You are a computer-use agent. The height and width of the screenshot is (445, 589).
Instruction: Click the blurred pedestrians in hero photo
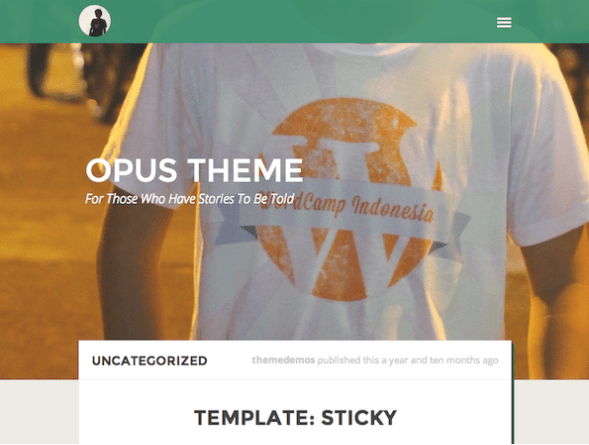tap(75, 81)
